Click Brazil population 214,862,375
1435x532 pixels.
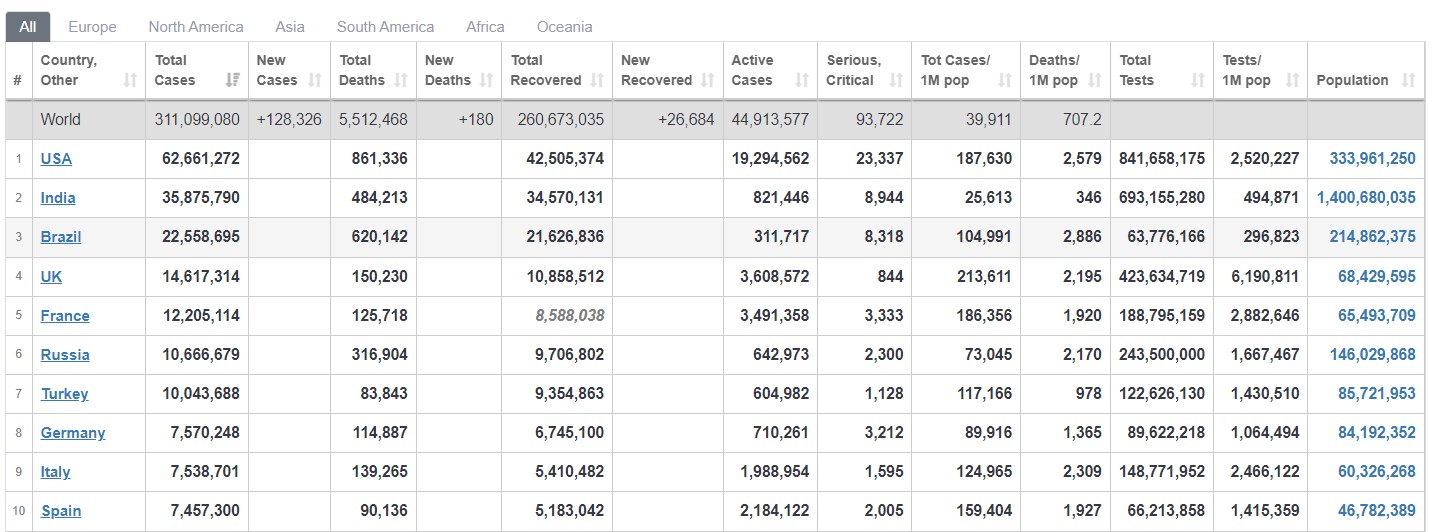pos(1373,237)
